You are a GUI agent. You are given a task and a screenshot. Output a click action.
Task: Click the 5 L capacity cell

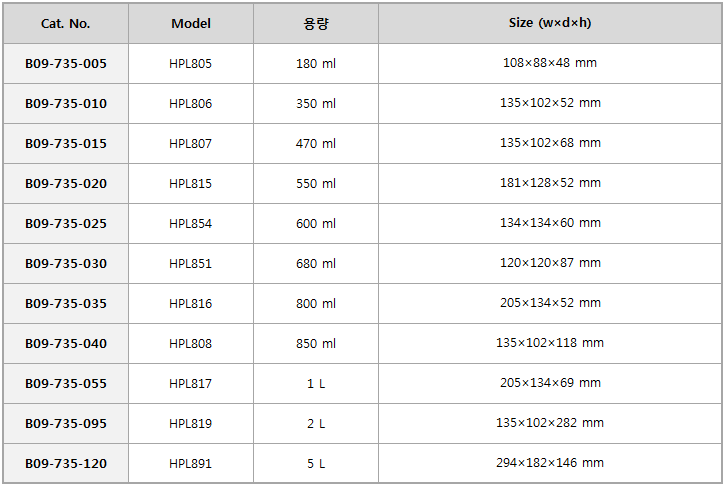click(316, 463)
